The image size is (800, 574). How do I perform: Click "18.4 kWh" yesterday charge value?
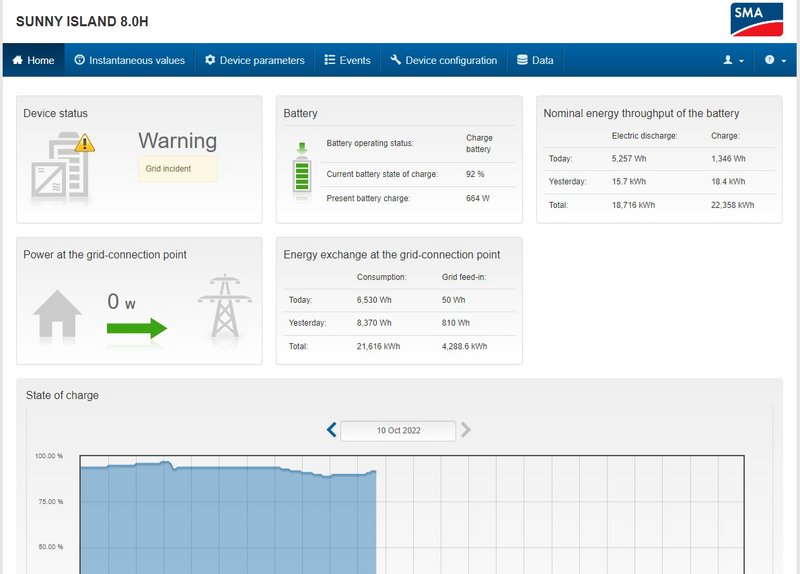pos(728,182)
